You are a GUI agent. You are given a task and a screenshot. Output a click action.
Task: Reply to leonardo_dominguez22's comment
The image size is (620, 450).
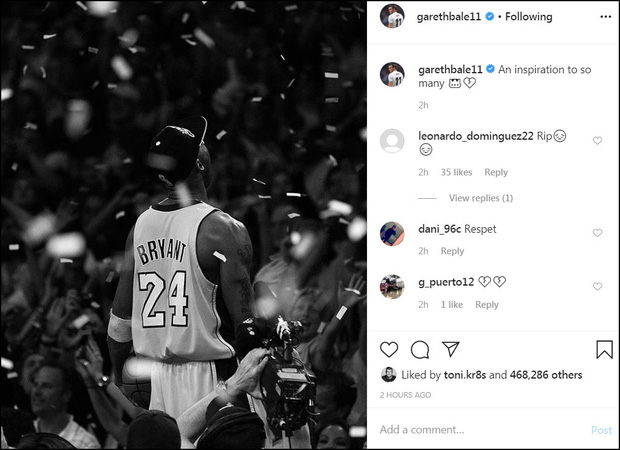point(496,172)
